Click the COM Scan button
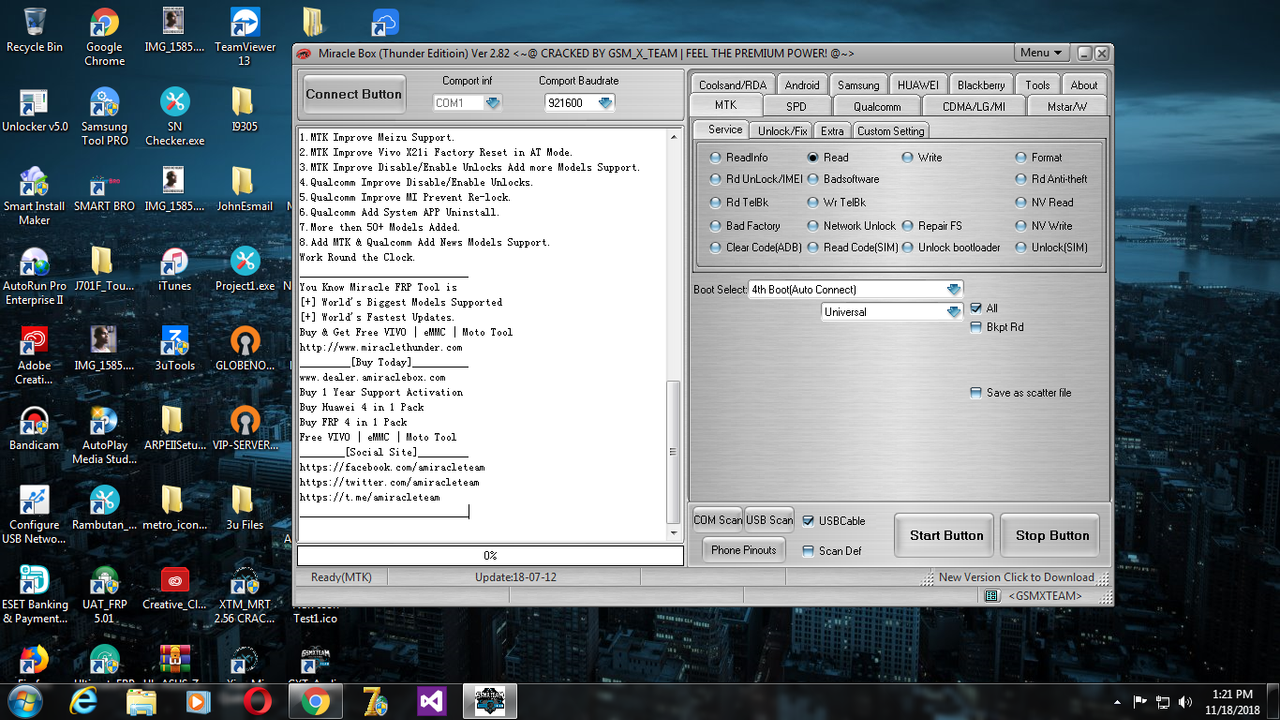 pyautogui.click(x=718, y=520)
